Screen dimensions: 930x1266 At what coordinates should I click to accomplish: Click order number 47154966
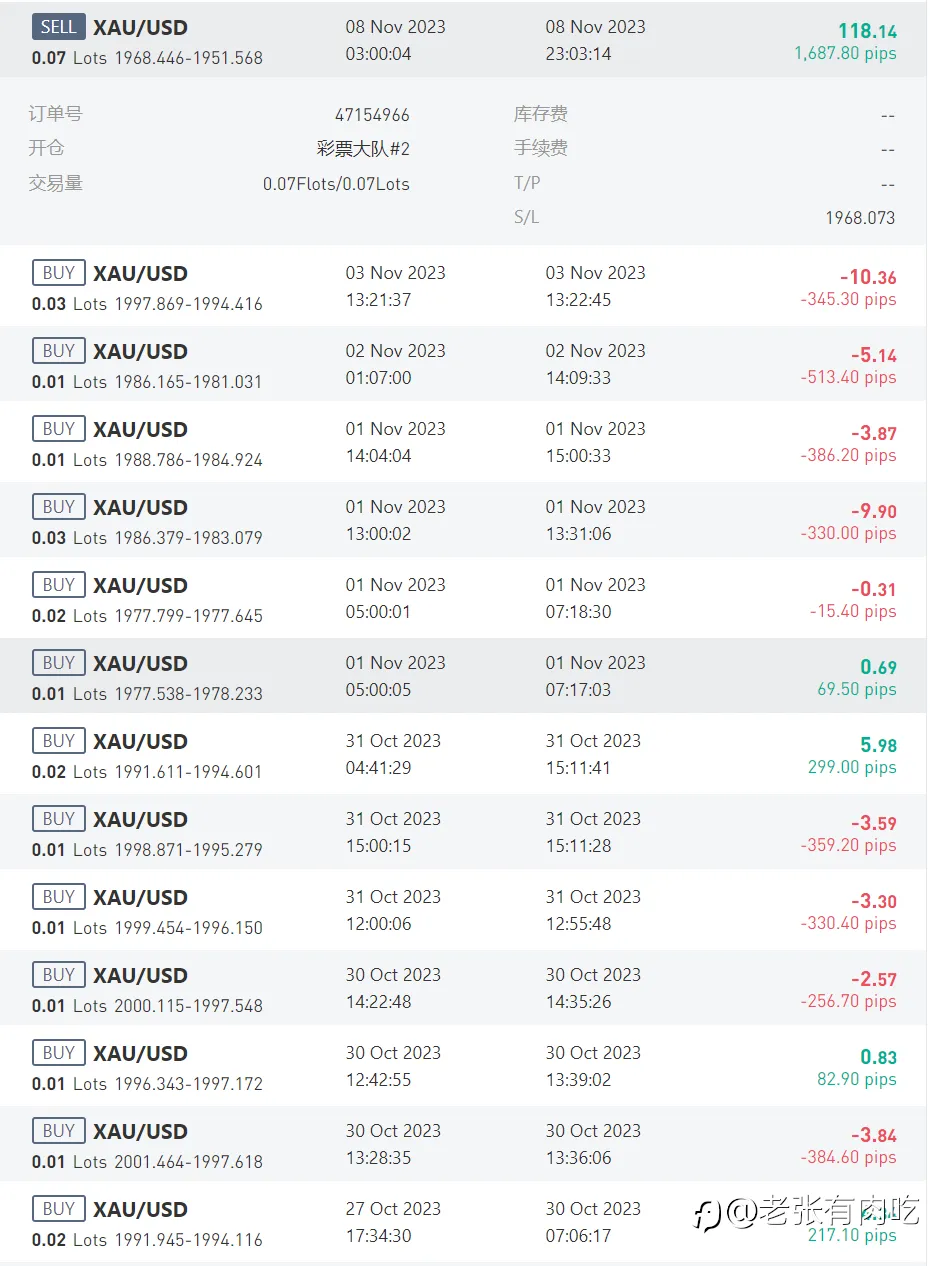[x=372, y=115]
